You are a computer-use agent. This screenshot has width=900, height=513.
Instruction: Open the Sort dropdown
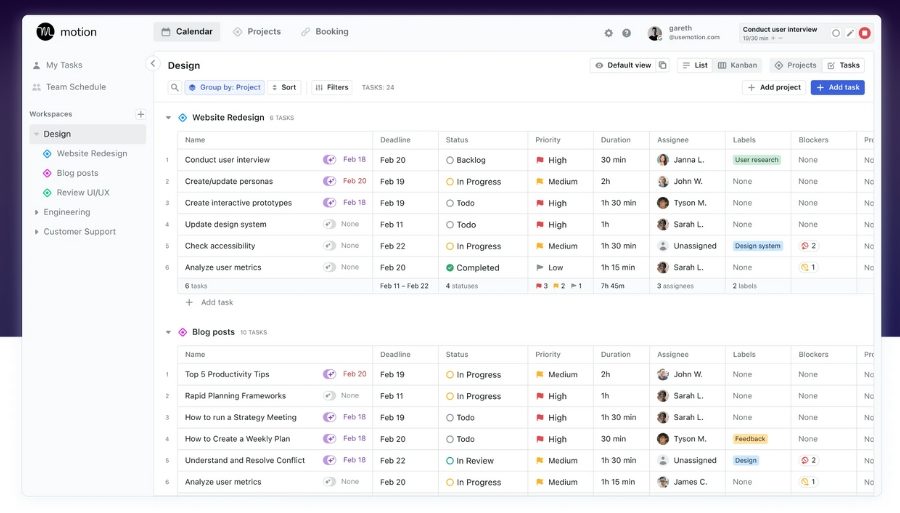pos(284,87)
